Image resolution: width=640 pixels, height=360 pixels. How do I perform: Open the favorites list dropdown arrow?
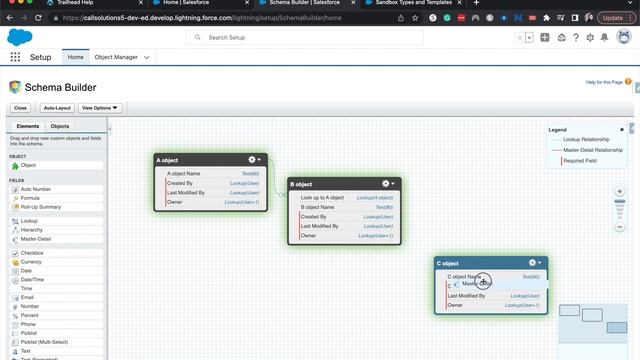(x=529, y=38)
